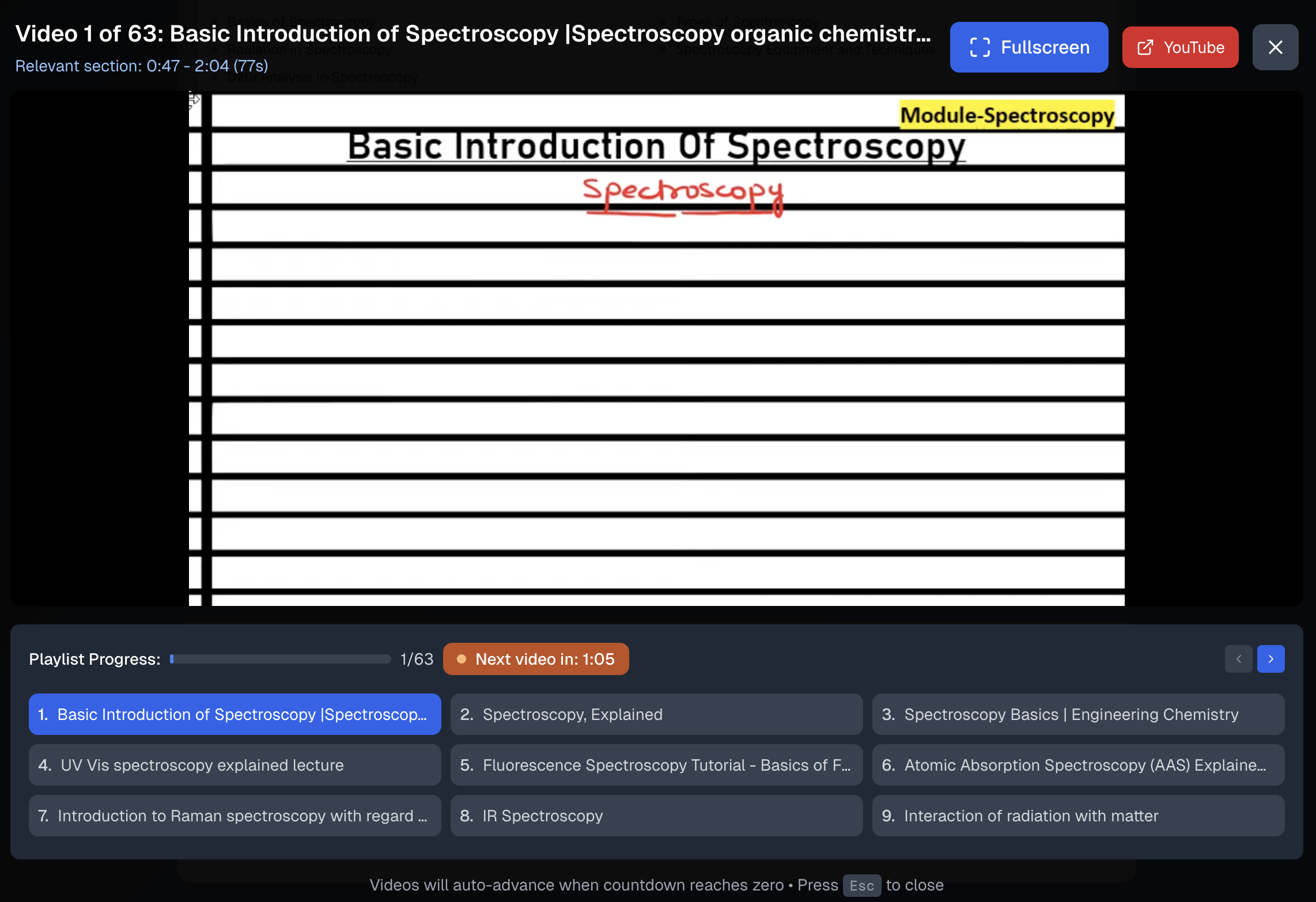Click the orange countdown dot indicator
The width and height of the screenshot is (1316, 902).
click(462, 659)
